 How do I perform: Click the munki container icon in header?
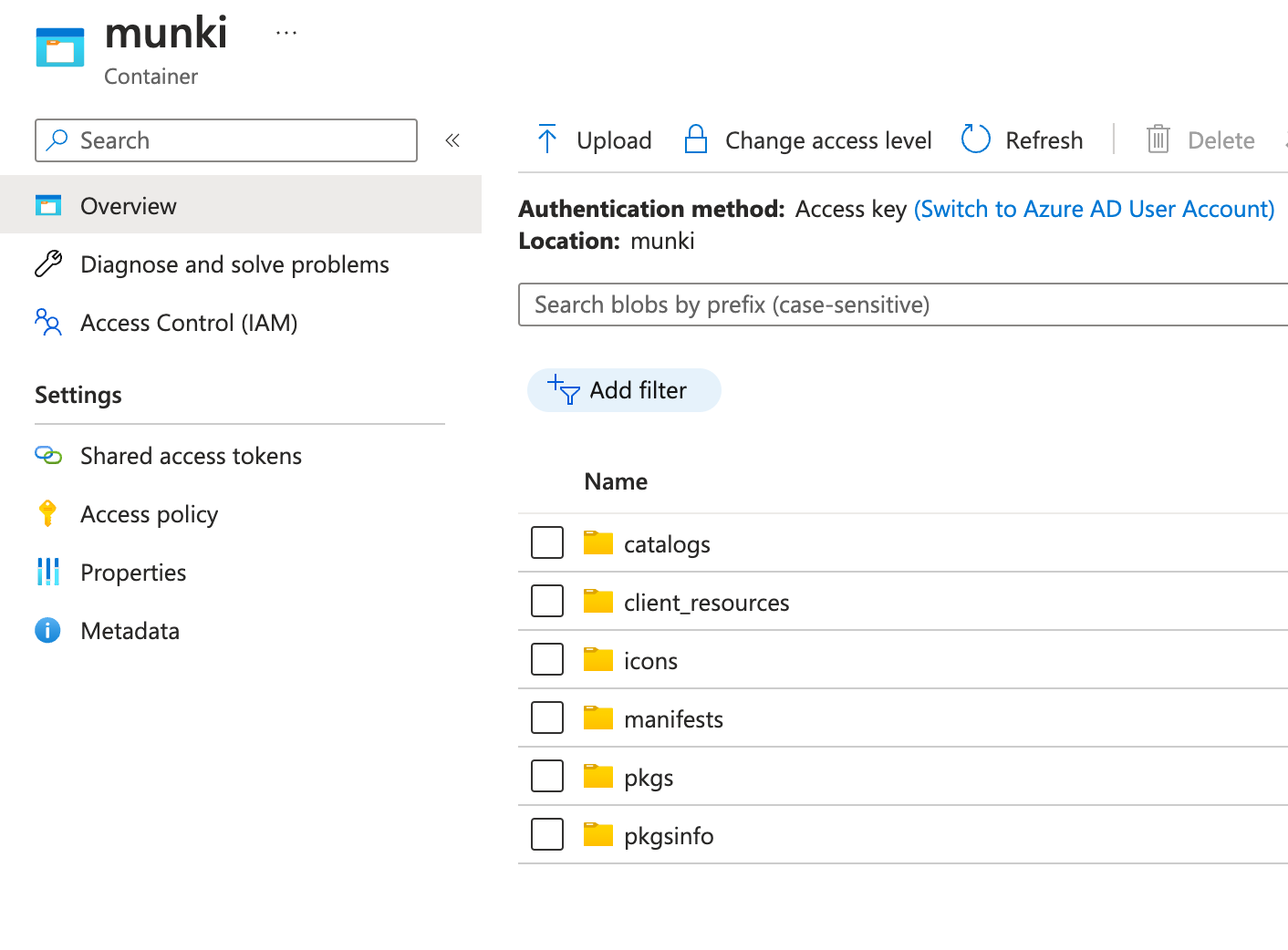pyautogui.click(x=60, y=47)
